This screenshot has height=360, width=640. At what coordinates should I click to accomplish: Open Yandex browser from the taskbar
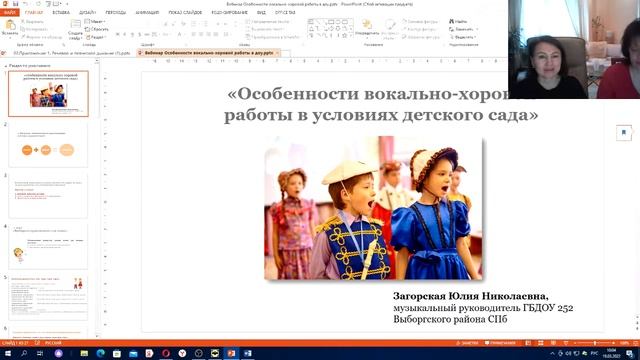pyautogui.click(x=182, y=353)
